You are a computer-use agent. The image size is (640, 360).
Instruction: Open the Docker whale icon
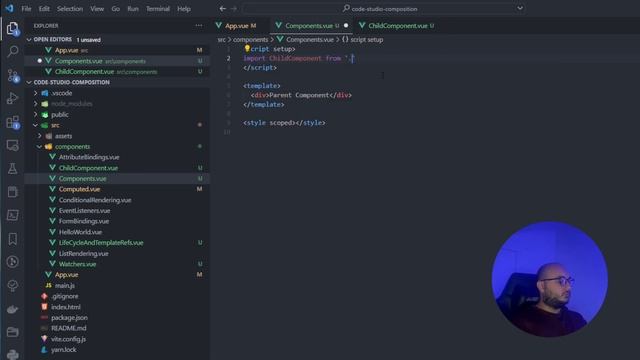13,309
